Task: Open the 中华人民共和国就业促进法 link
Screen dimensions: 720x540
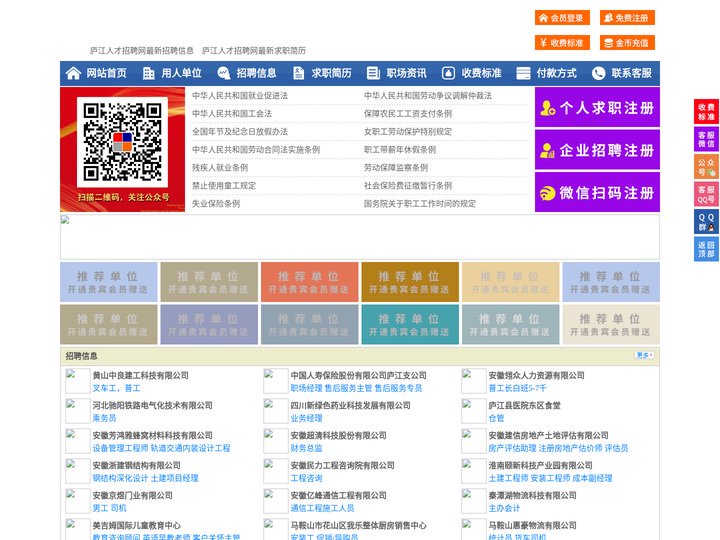Action: coord(240,96)
